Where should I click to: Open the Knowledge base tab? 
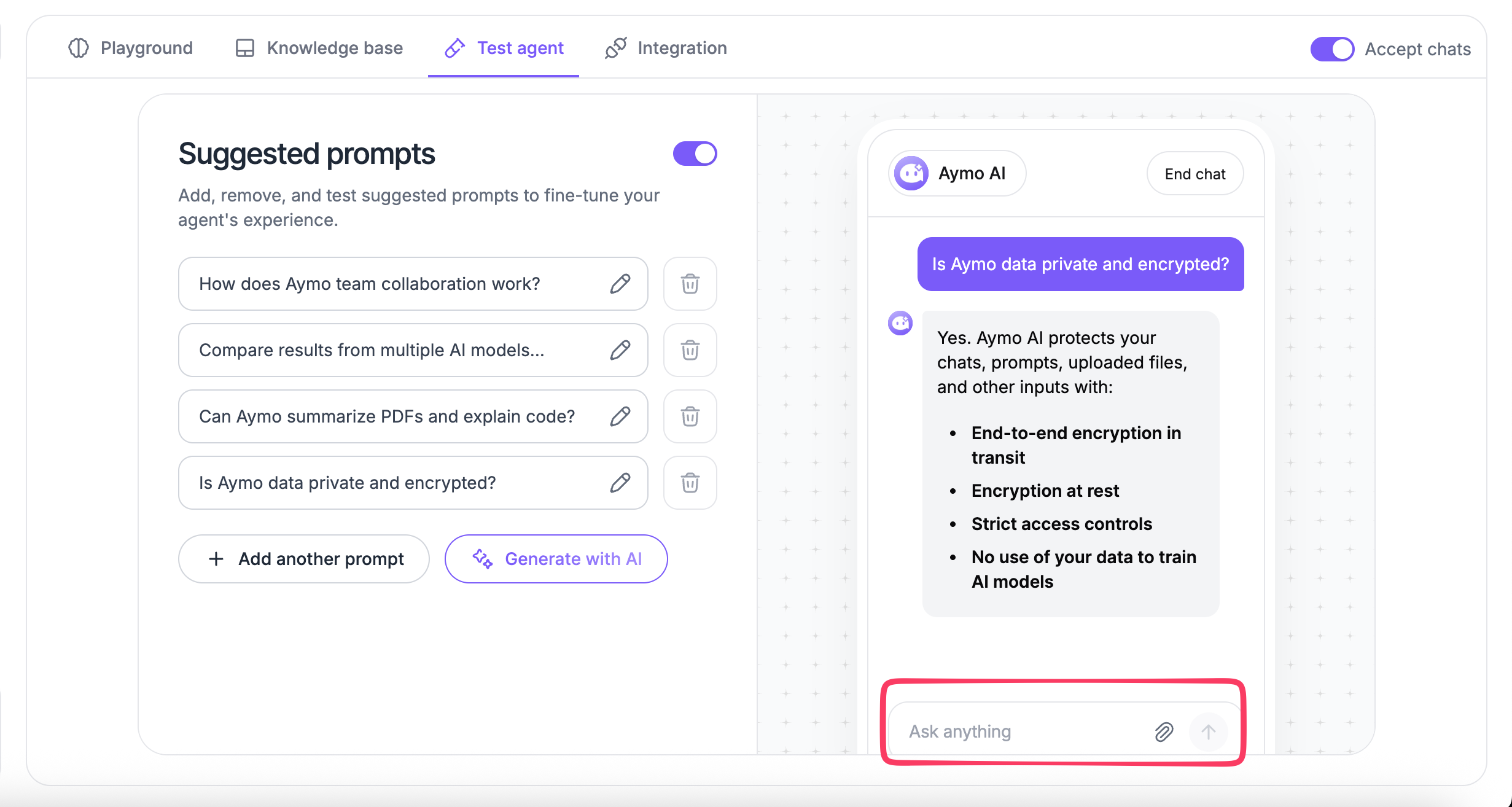319,48
